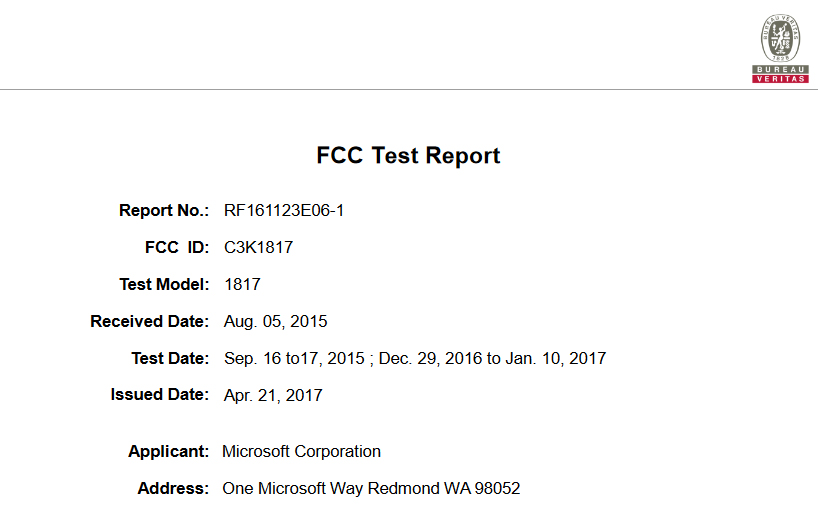Image resolution: width=818 pixels, height=505 pixels.
Task: Select test model value 1817
Action: (x=242, y=284)
